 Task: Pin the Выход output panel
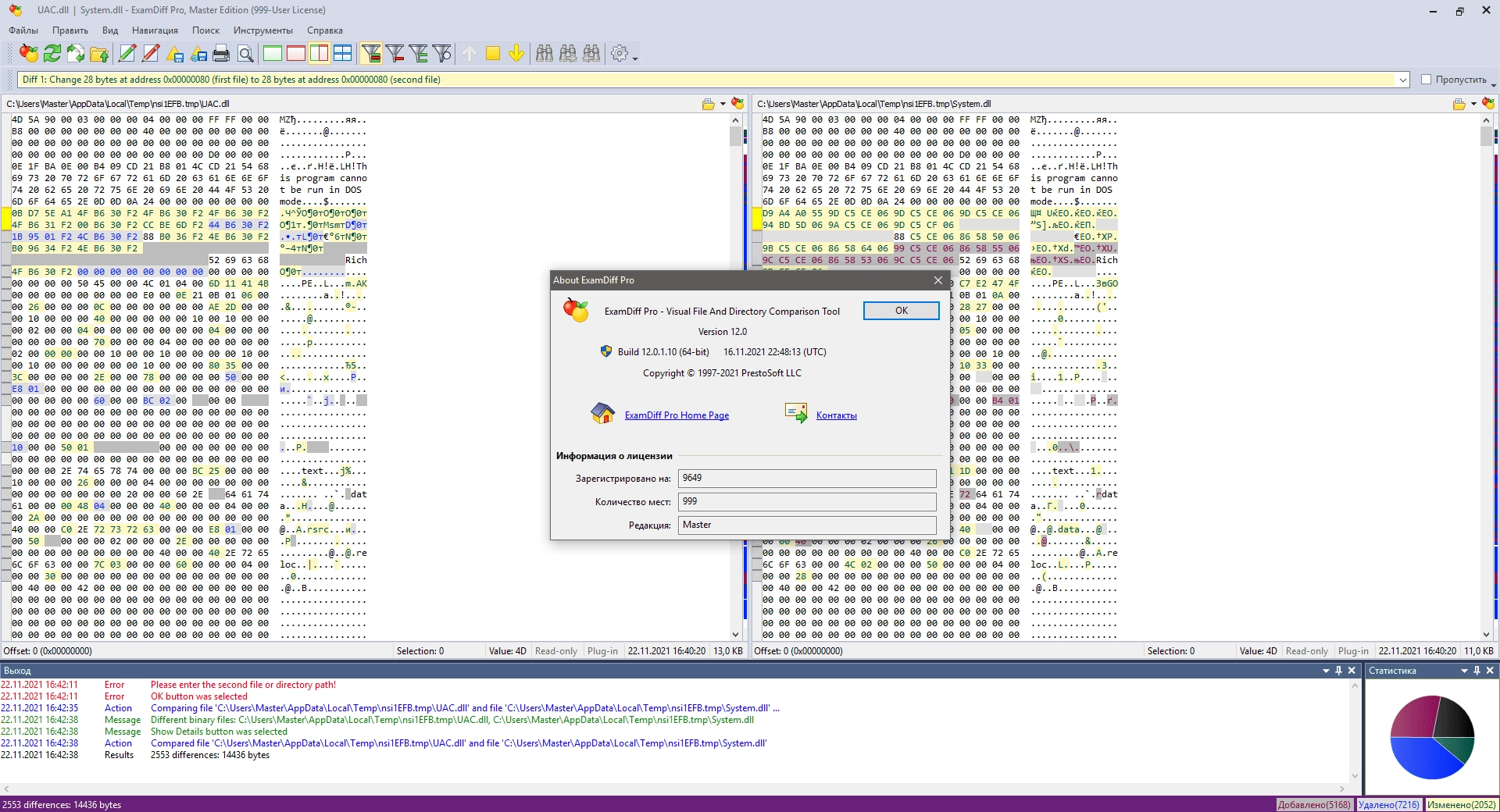click(x=1338, y=671)
